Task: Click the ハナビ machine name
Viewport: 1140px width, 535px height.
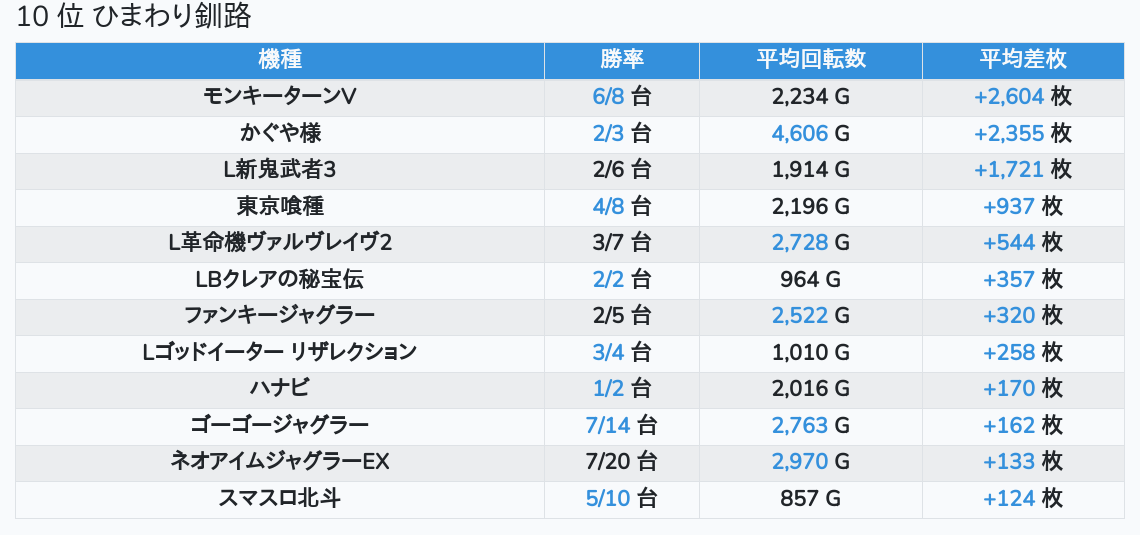Action: point(280,388)
